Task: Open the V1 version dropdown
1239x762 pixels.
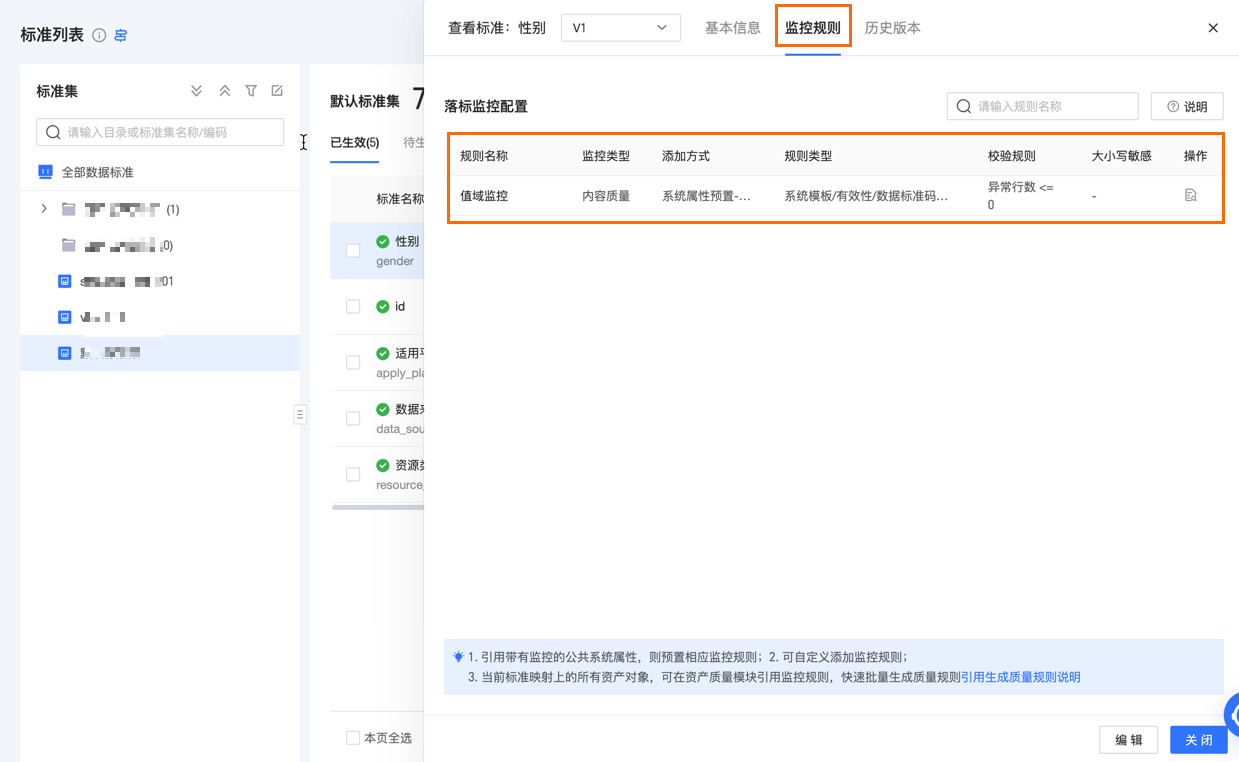Action: (x=620, y=28)
